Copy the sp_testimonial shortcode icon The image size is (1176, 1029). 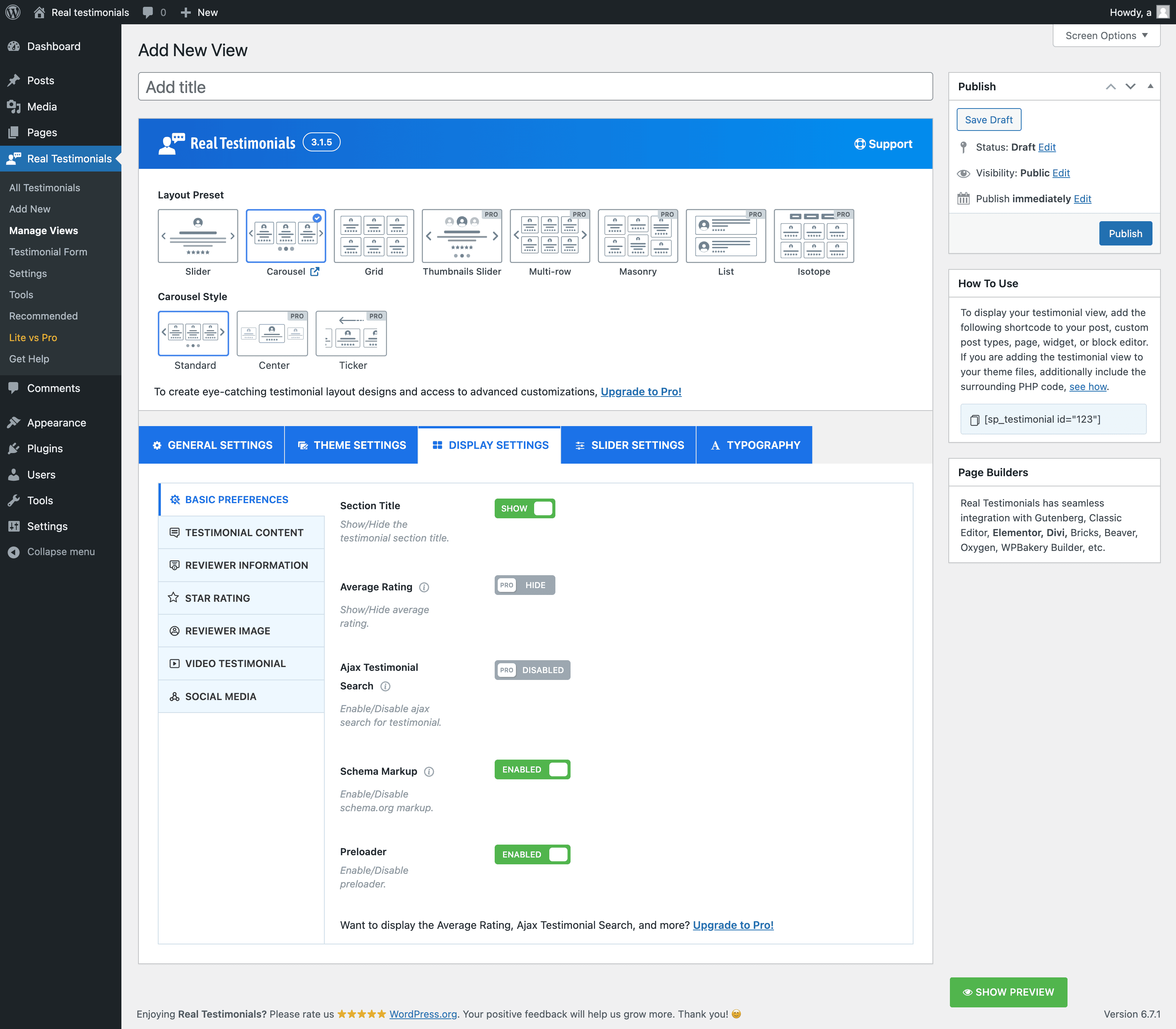tap(975, 420)
